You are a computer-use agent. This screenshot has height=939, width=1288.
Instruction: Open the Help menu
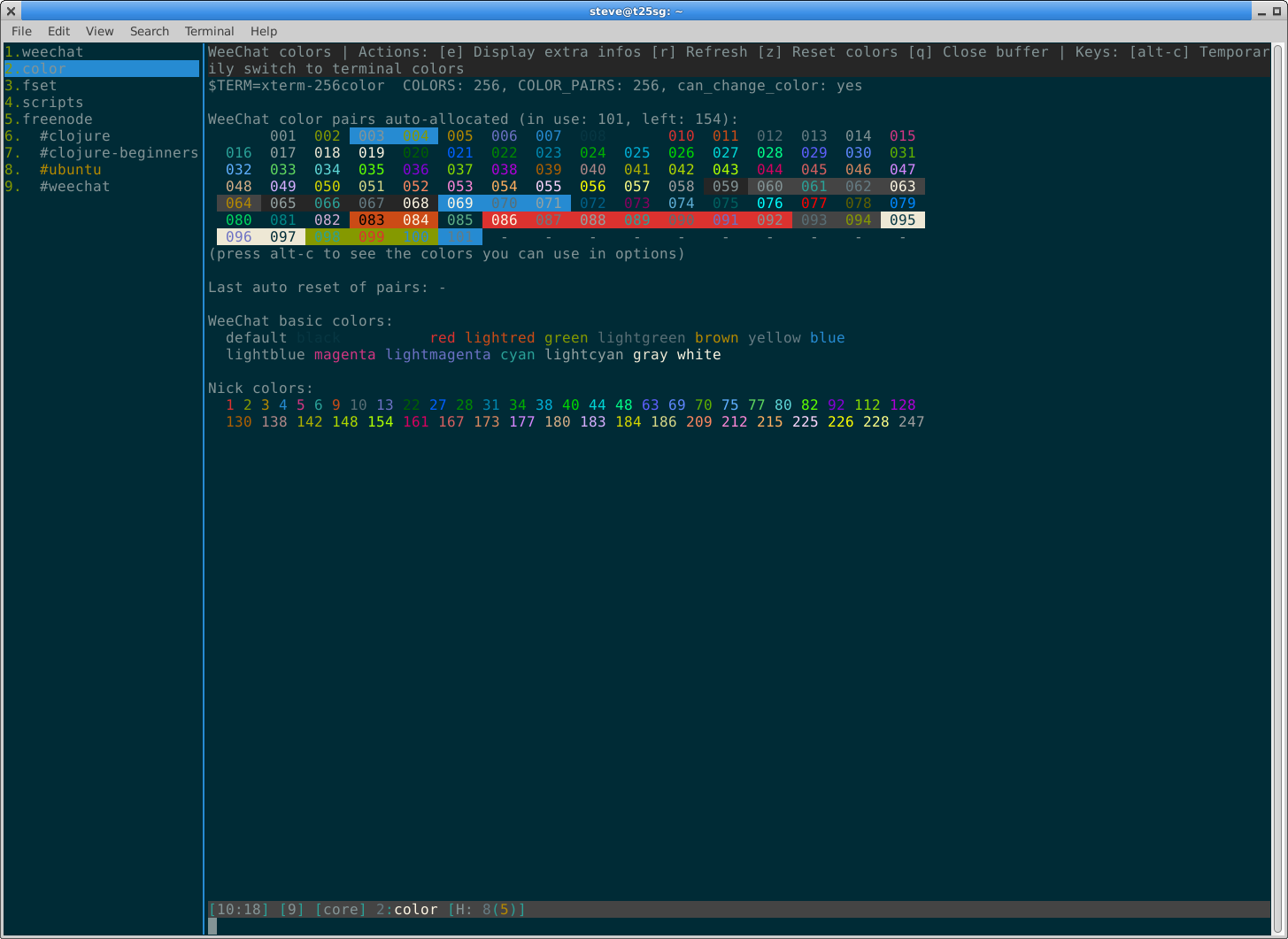(x=264, y=31)
